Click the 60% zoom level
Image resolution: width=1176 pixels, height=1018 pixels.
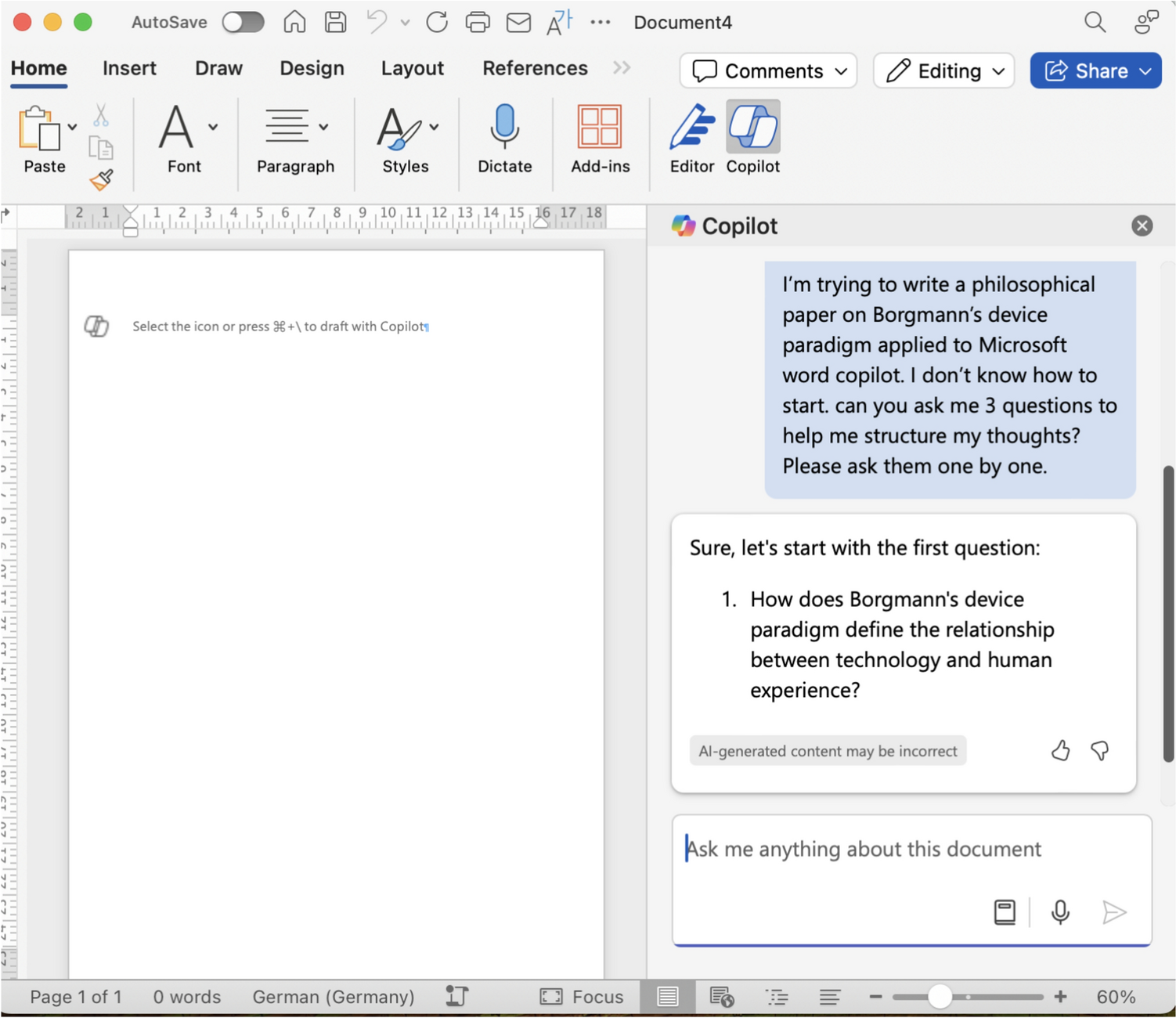[x=1116, y=997]
